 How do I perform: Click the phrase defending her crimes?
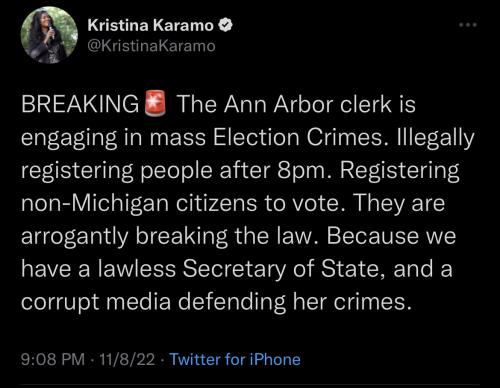pyautogui.click(x=295, y=302)
